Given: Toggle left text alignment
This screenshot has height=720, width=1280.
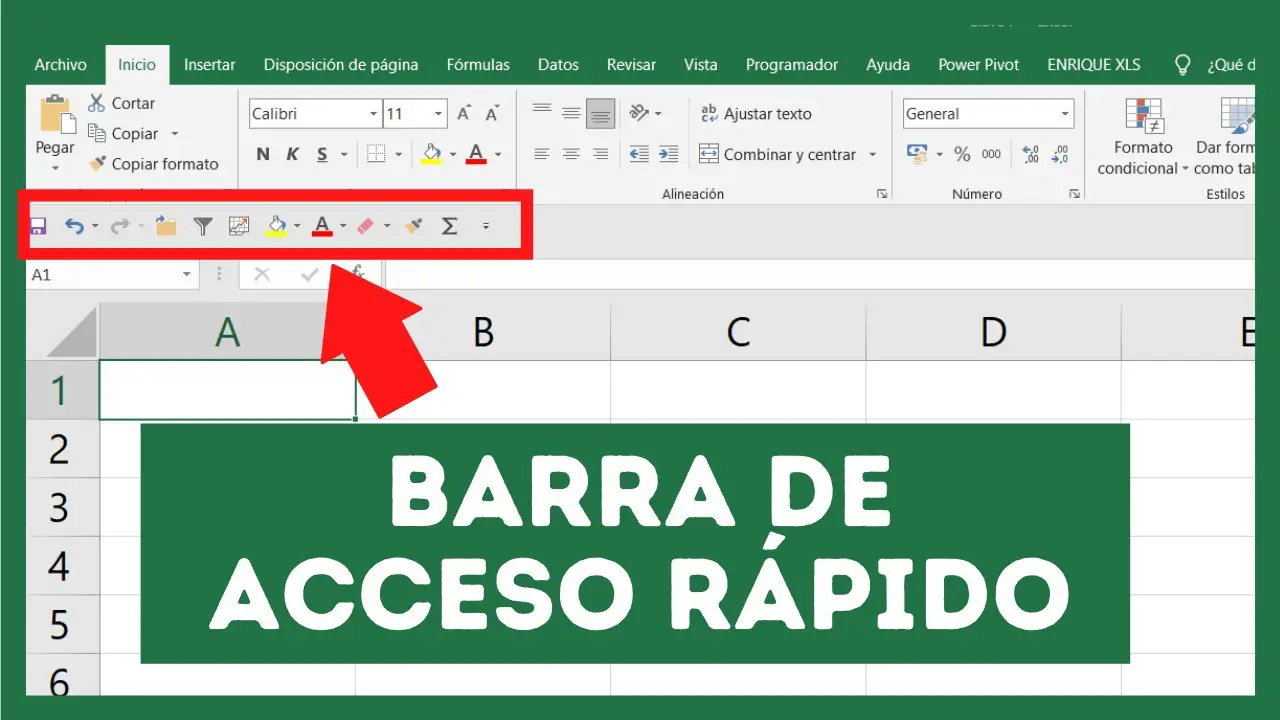Looking at the screenshot, I should (x=541, y=154).
